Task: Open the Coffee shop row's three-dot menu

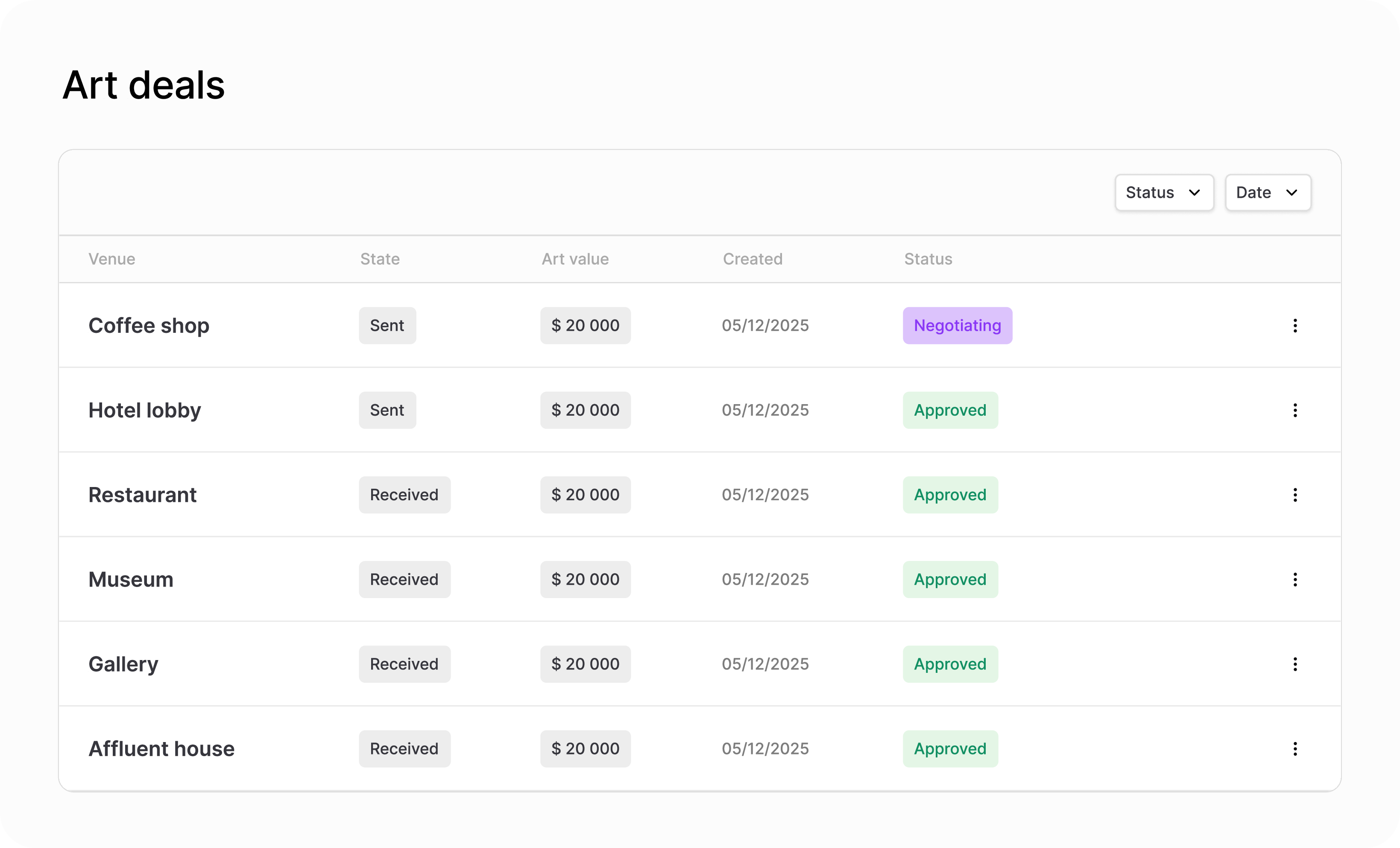Action: click(x=1295, y=326)
